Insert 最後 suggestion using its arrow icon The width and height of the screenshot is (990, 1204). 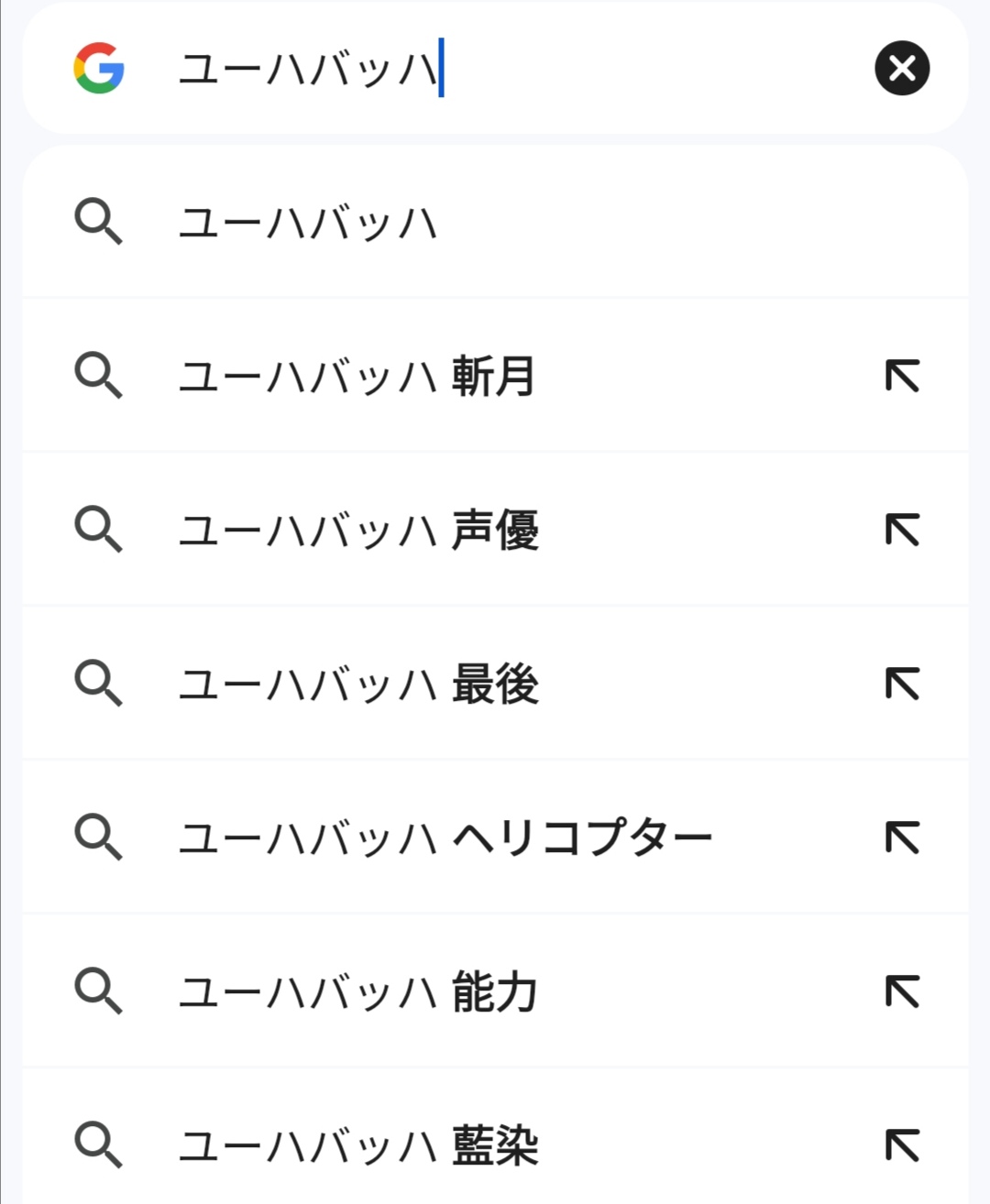pyautogui.click(x=902, y=684)
